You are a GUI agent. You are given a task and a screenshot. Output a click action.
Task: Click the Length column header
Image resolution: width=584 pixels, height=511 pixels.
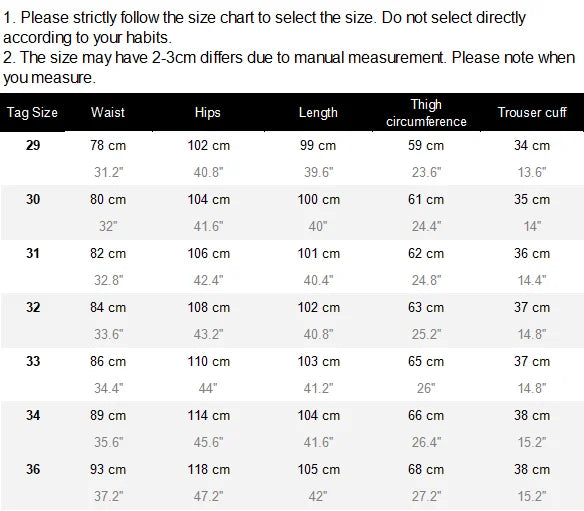(318, 112)
